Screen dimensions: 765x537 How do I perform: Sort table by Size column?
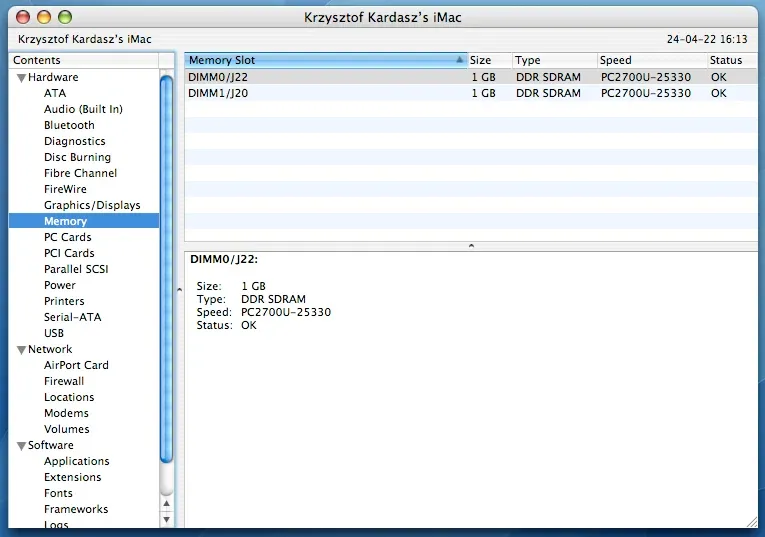489,60
